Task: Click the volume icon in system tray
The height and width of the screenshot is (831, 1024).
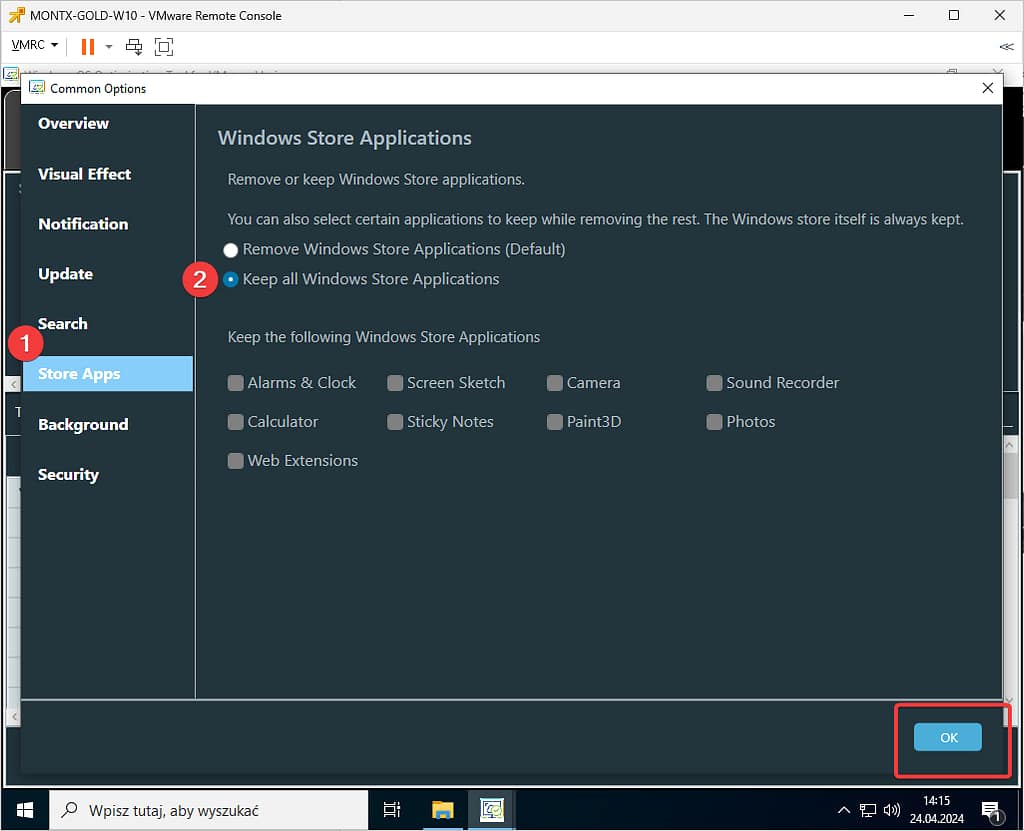Action: [x=892, y=809]
